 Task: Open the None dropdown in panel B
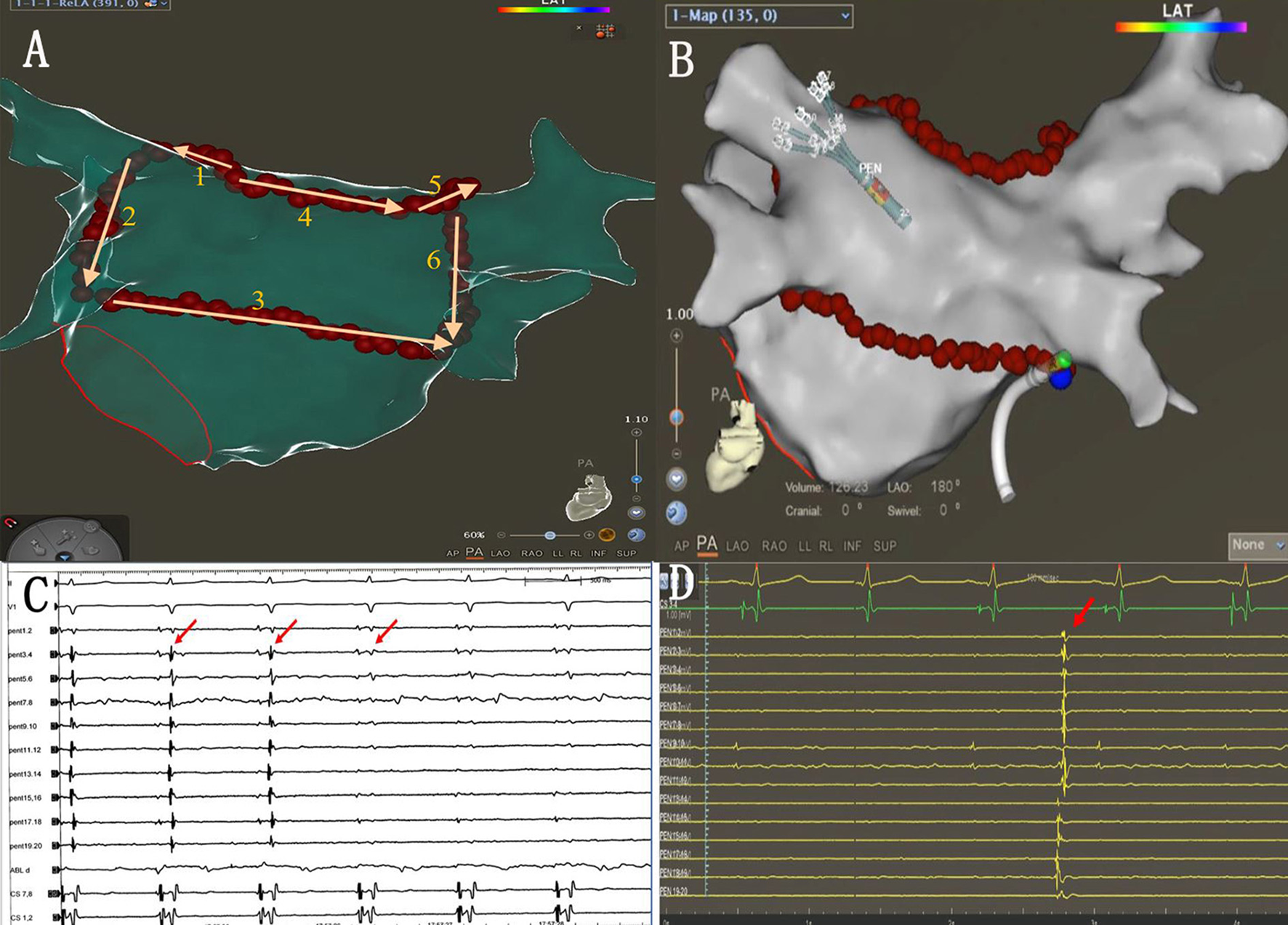[1257, 545]
